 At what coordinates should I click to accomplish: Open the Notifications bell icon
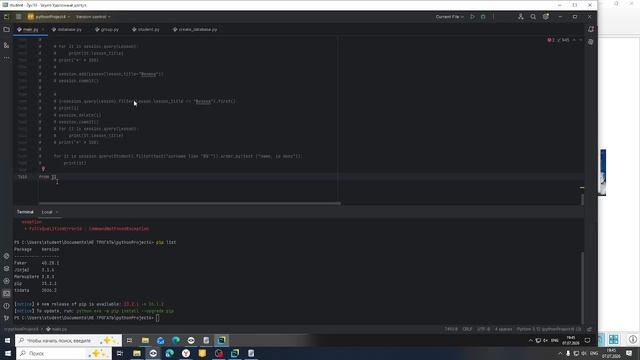point(591,29)
